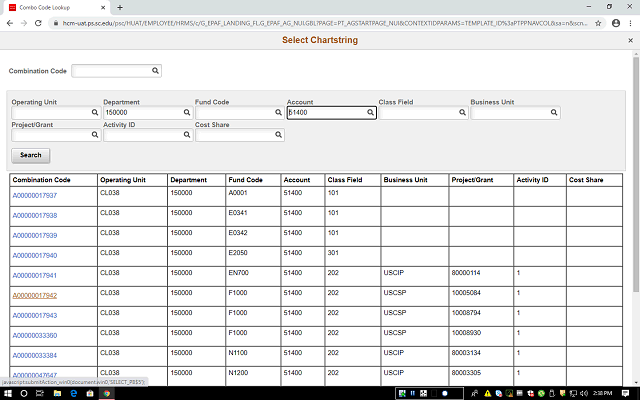The image size is (640, 400).
Task: Click project/grant cell 80003134
Action: [466, 353]
